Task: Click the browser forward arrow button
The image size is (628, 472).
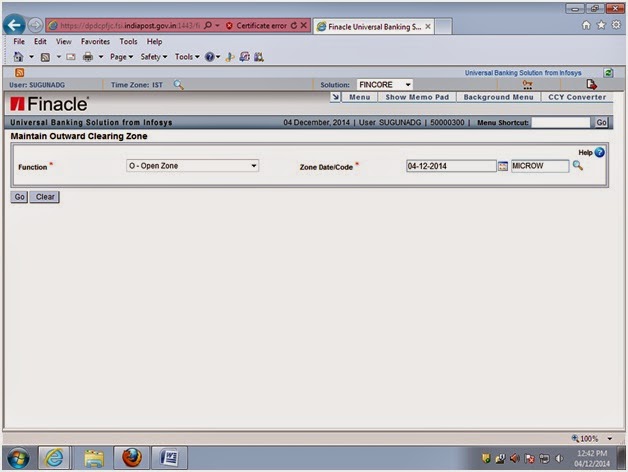Action: 35,25
